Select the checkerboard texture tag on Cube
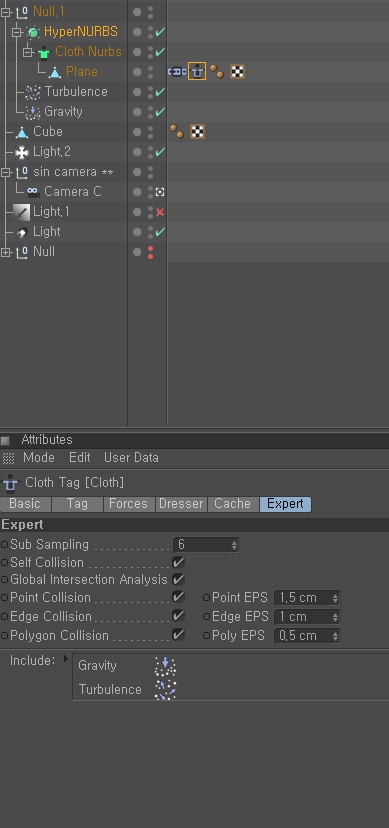 click(197, 131)
